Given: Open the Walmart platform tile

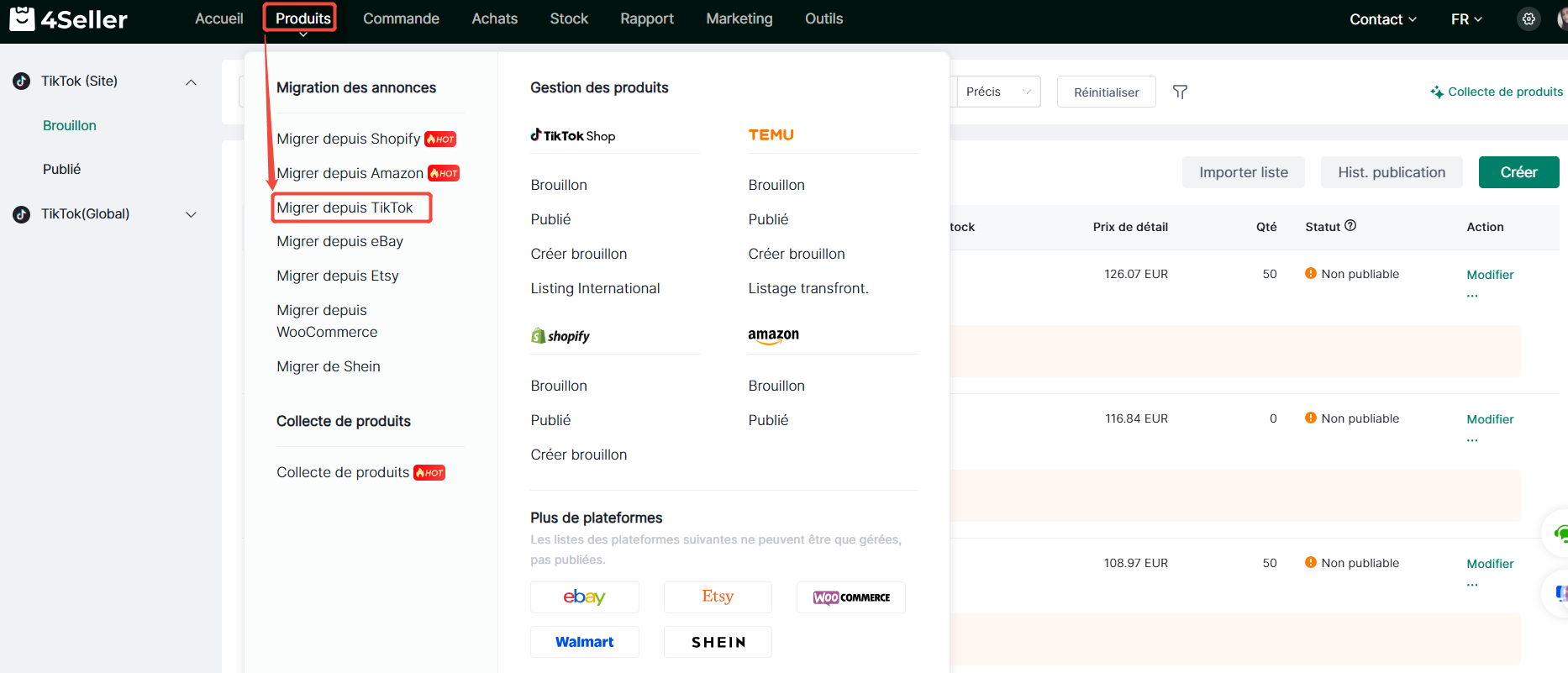Looking at the screenshot, I should pos(584,642).
